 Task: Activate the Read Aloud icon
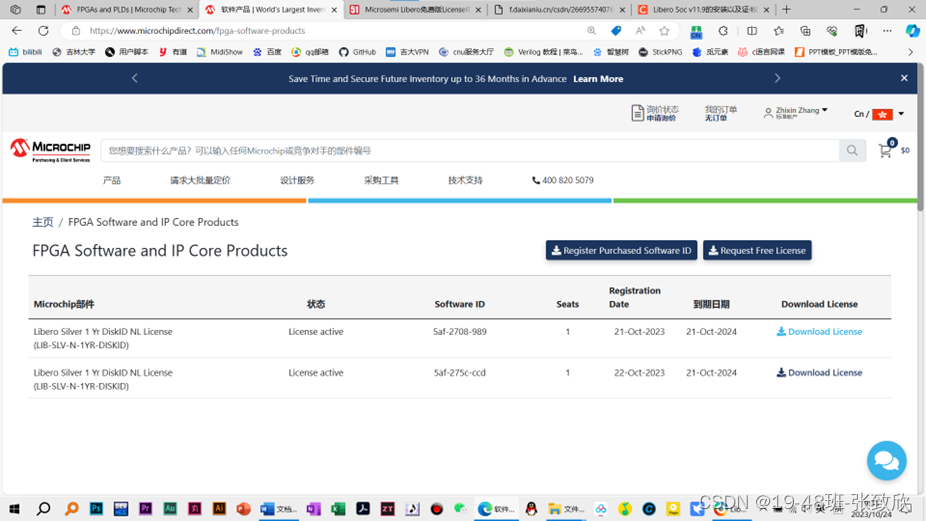point(640,31)
